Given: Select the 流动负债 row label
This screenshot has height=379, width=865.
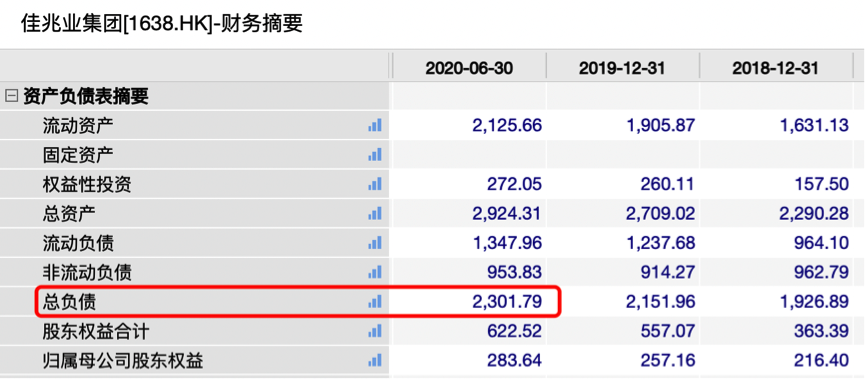Looking at the screenshot, I should pyautogui.click(x=78, y=243).
